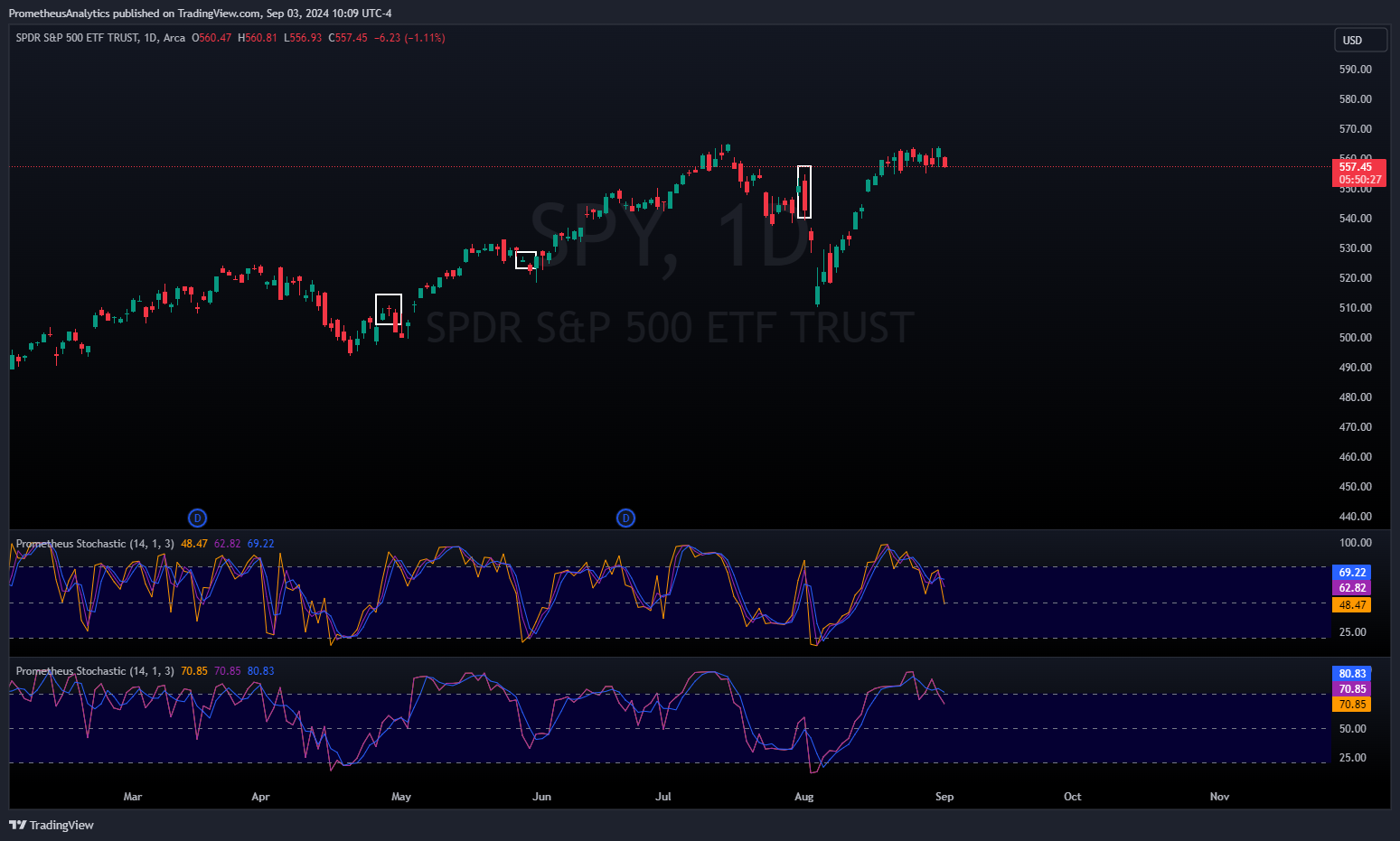This screenshot has width=1400, height=841.
Task: Click the change value −6.23 (−1.11%)
Action: [410, 38]
